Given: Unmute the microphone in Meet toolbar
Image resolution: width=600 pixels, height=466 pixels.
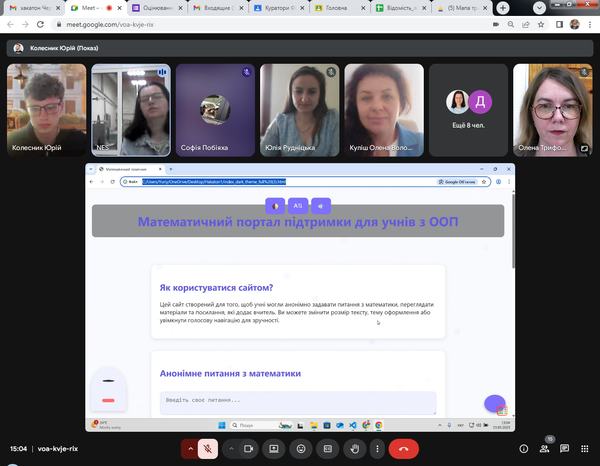Looking at the screenshot, I should click(209, 449).
